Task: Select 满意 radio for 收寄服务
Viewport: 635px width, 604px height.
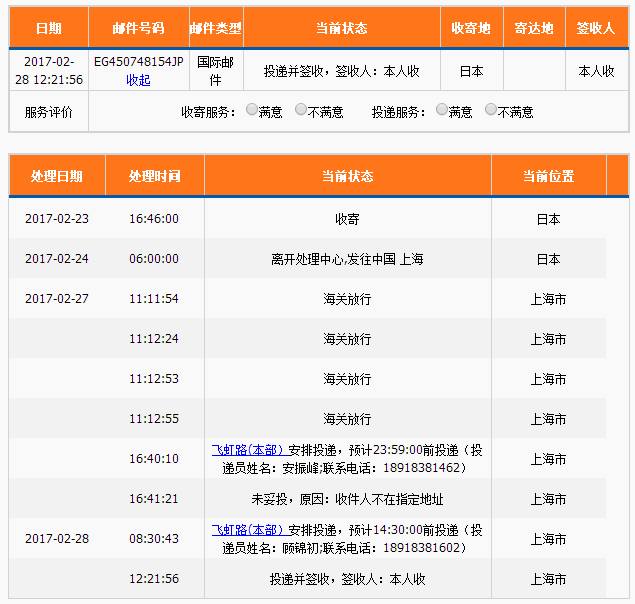Action: point(251,109)
